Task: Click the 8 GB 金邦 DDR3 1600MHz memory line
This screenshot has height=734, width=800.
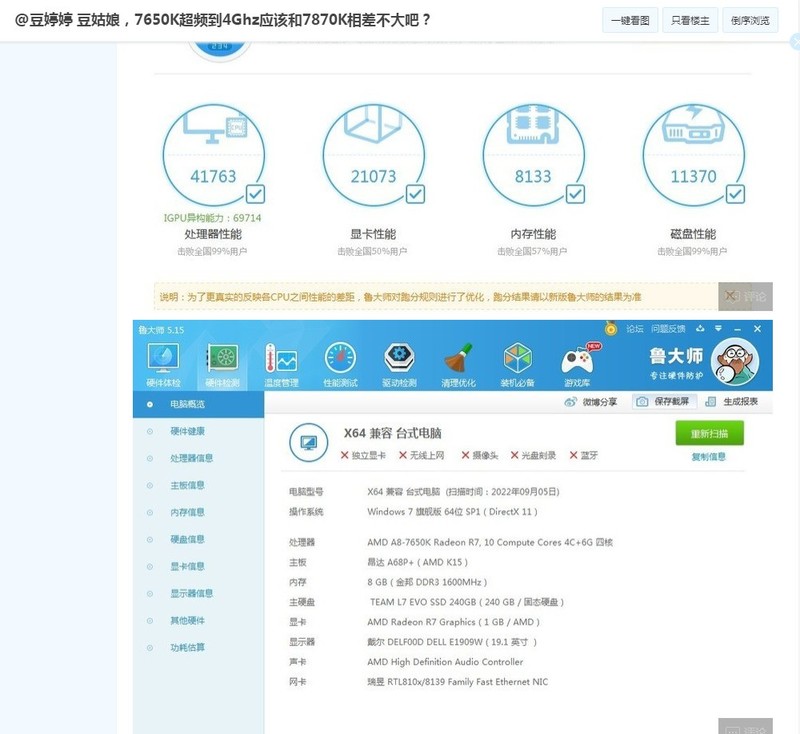Action: (427, 582)
